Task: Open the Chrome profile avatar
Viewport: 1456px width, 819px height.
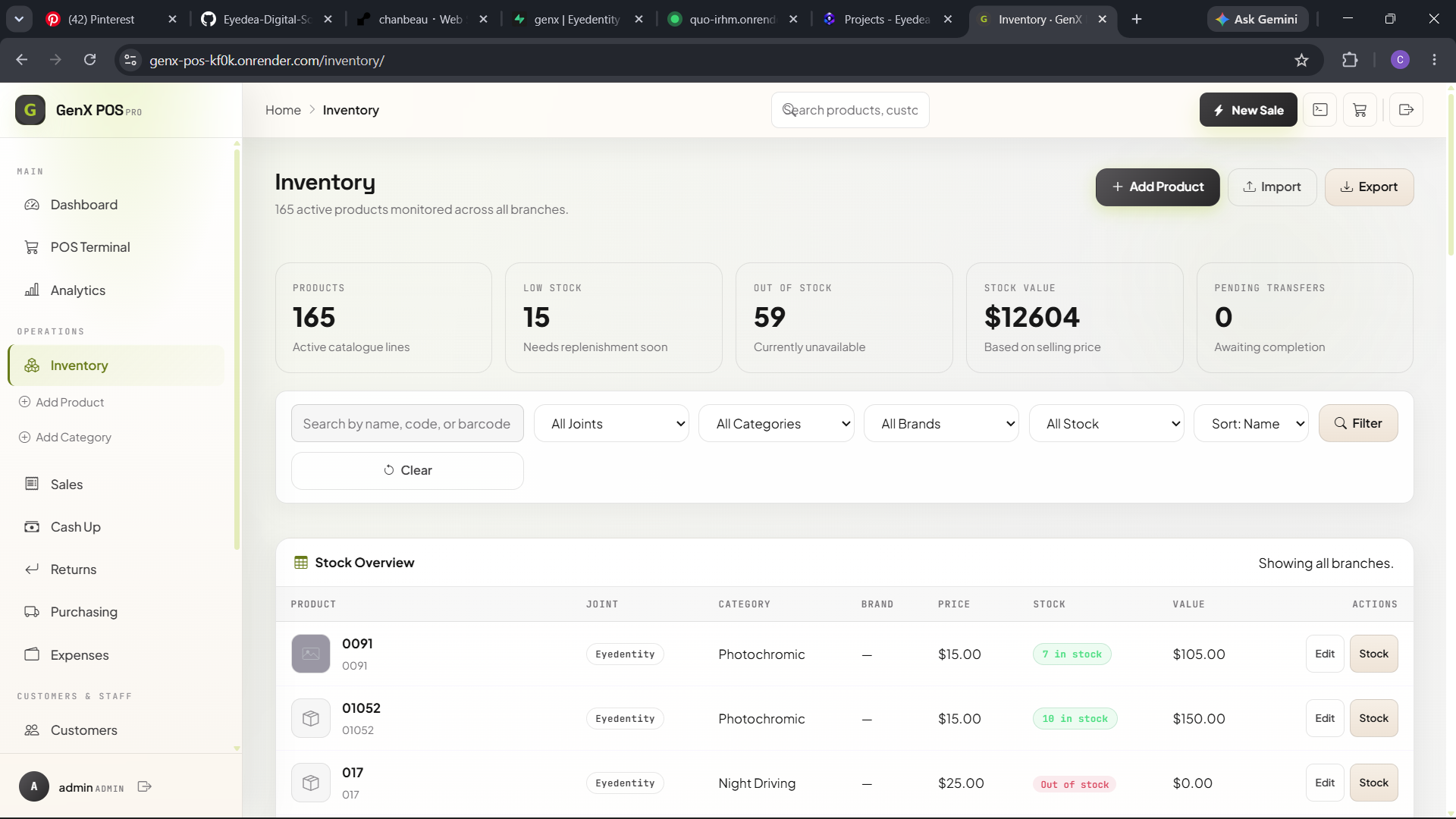Action: click(x=1400, y=60)
